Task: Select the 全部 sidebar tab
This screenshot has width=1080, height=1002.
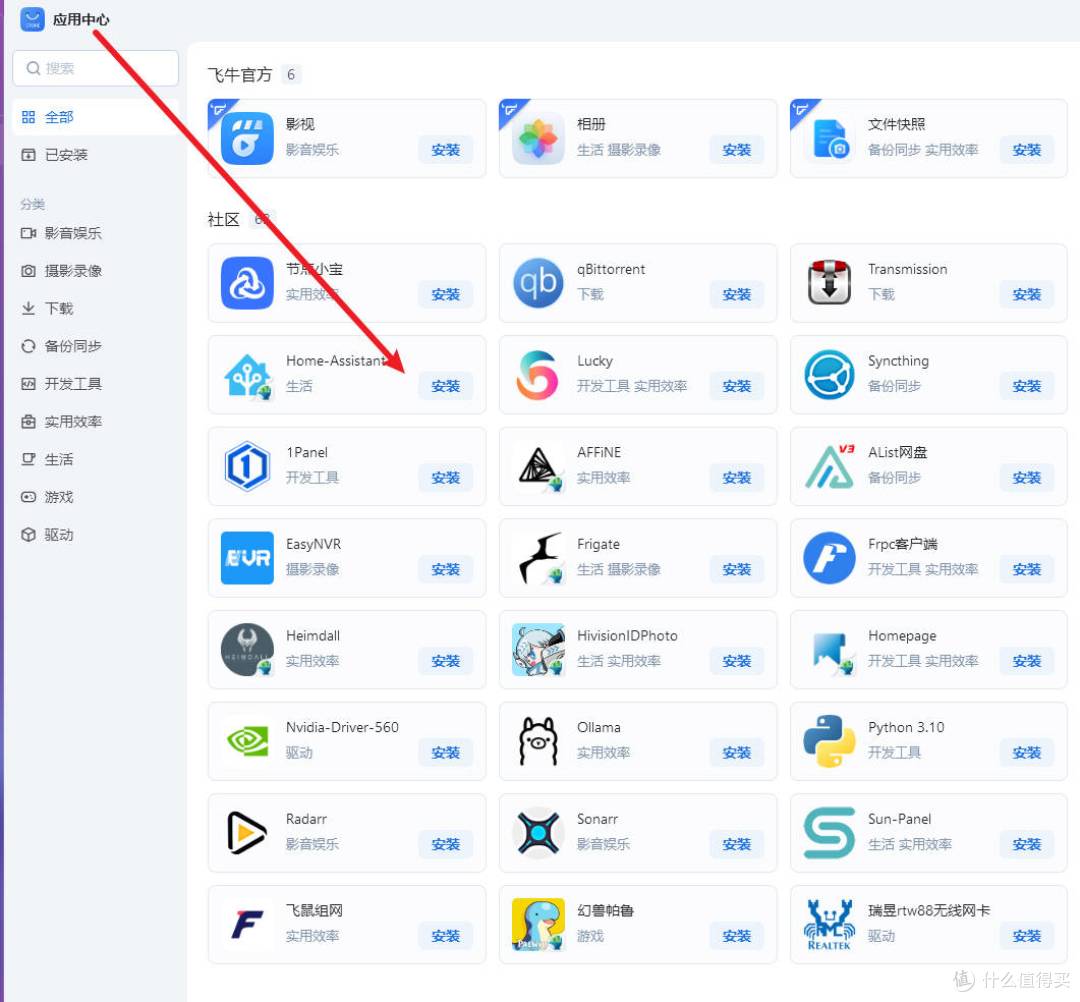Action: 95,117
